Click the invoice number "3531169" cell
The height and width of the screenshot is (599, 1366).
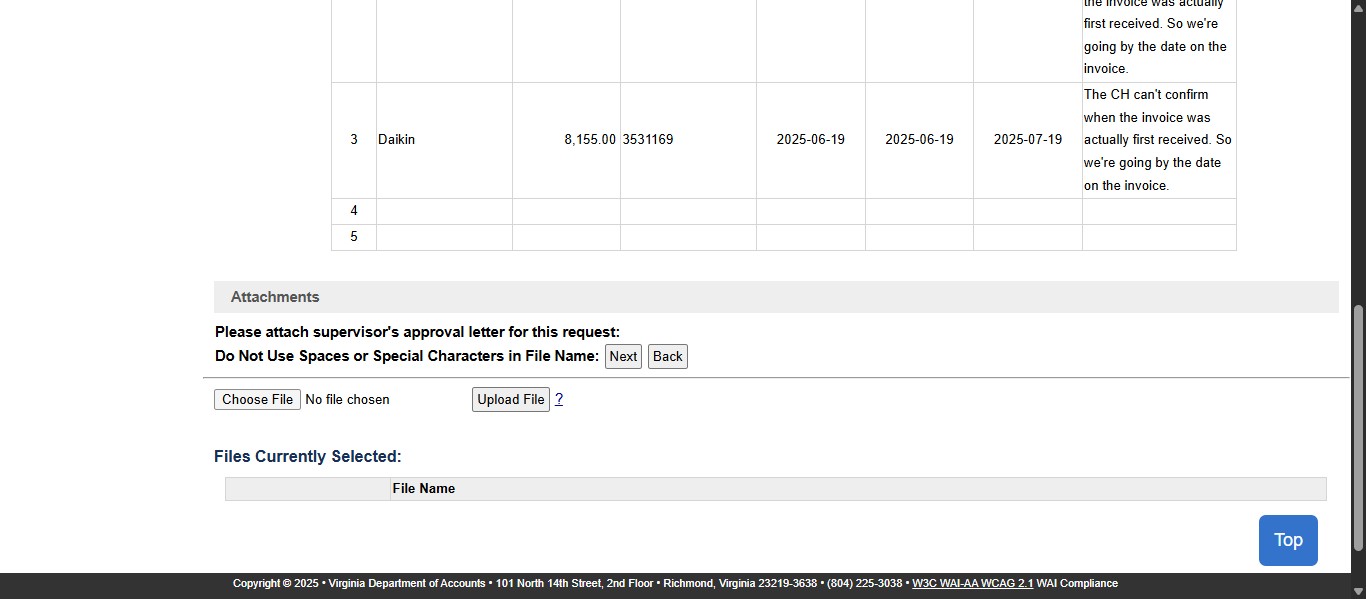click(648, 139)
